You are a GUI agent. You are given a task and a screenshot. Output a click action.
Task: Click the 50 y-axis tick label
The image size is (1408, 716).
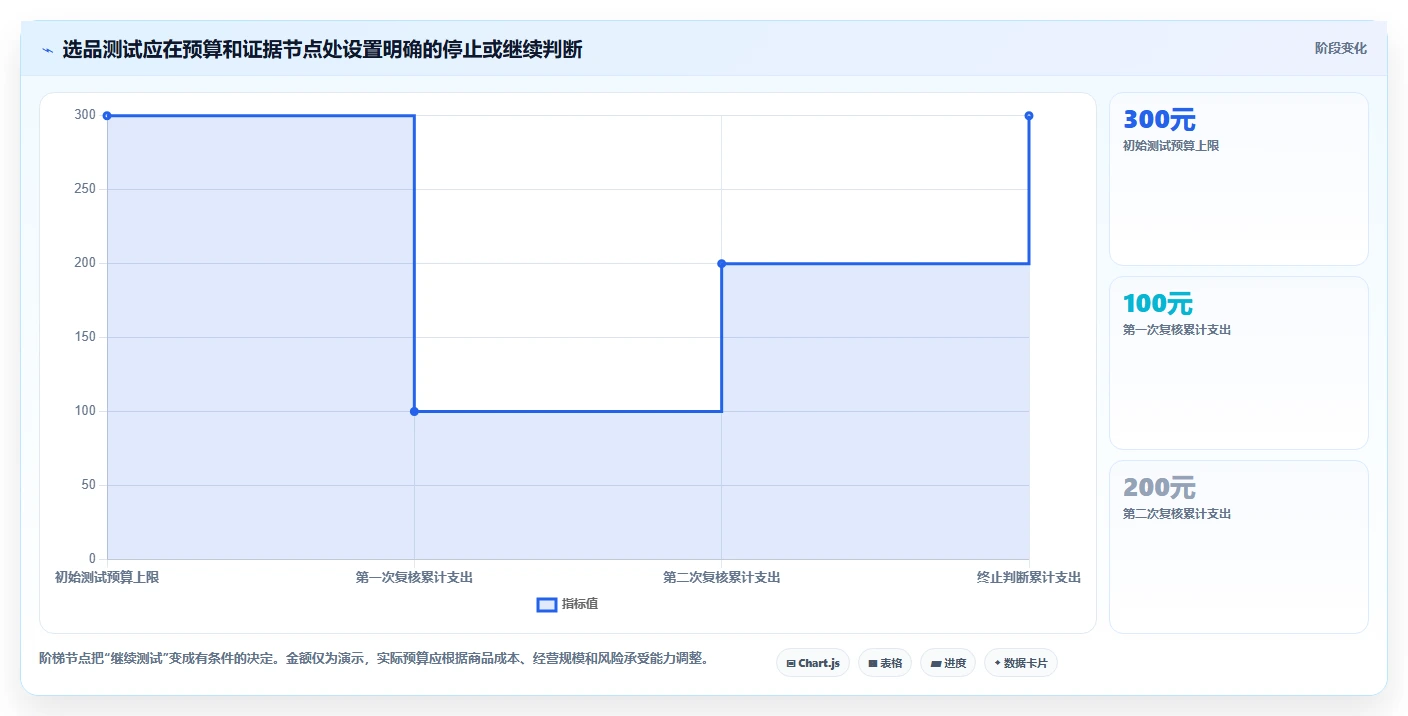[x=88, y=485]
